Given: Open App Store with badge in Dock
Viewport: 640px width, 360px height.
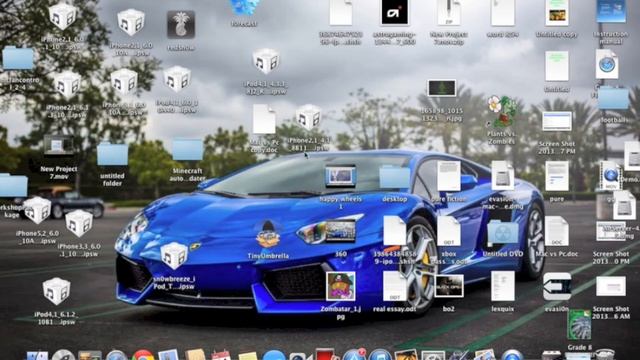Looking at the screenshot, I should 354,354.
